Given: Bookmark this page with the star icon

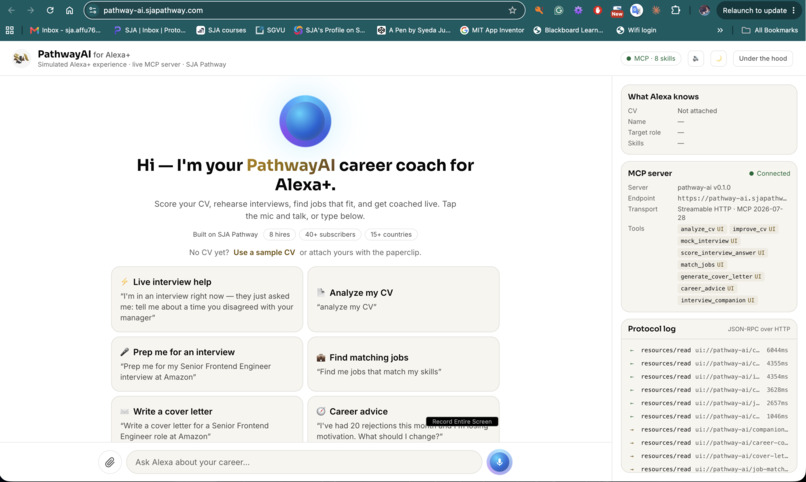Looking at the screenshot, I should pos(512,10).
